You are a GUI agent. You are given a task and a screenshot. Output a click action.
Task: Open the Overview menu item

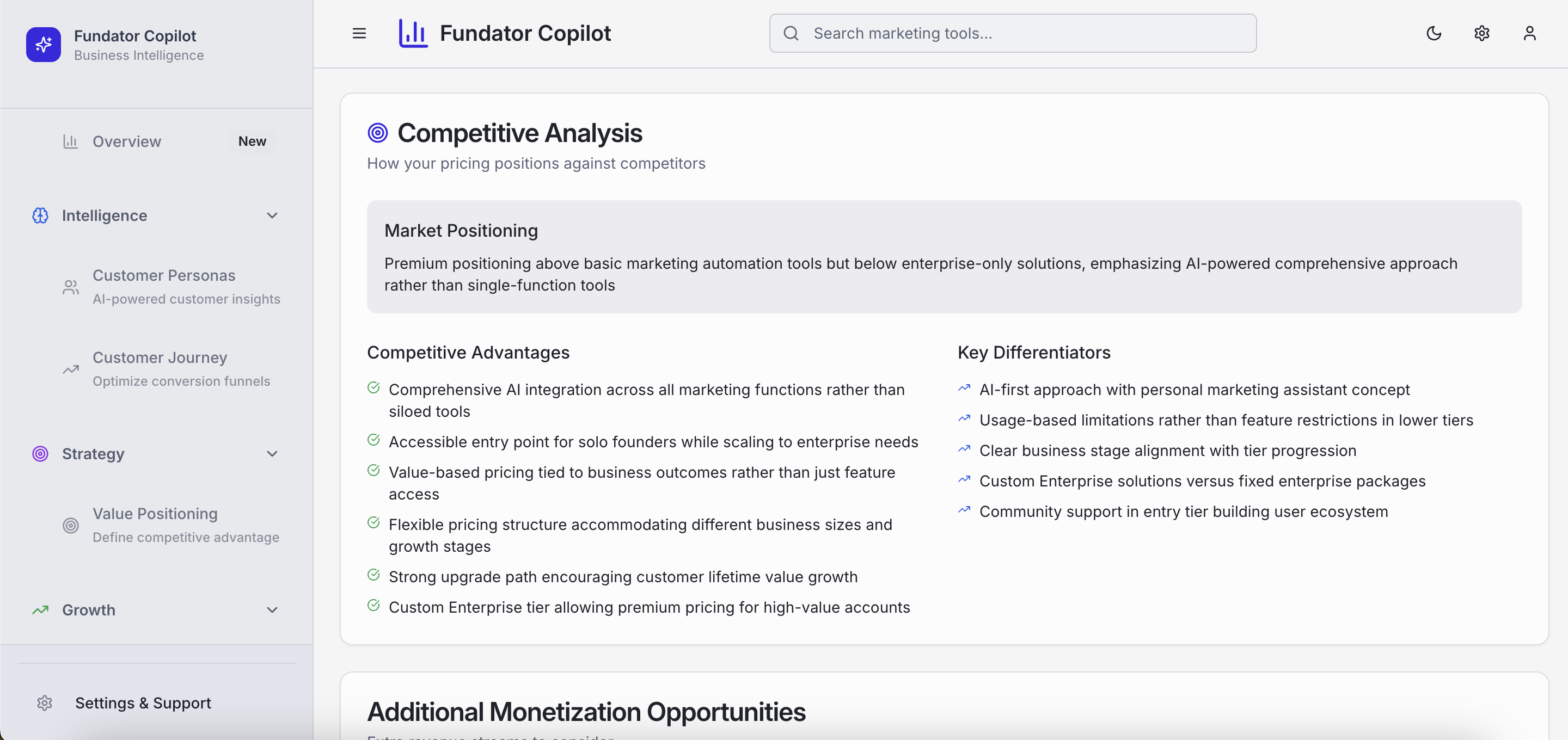[x=127, y=141]
